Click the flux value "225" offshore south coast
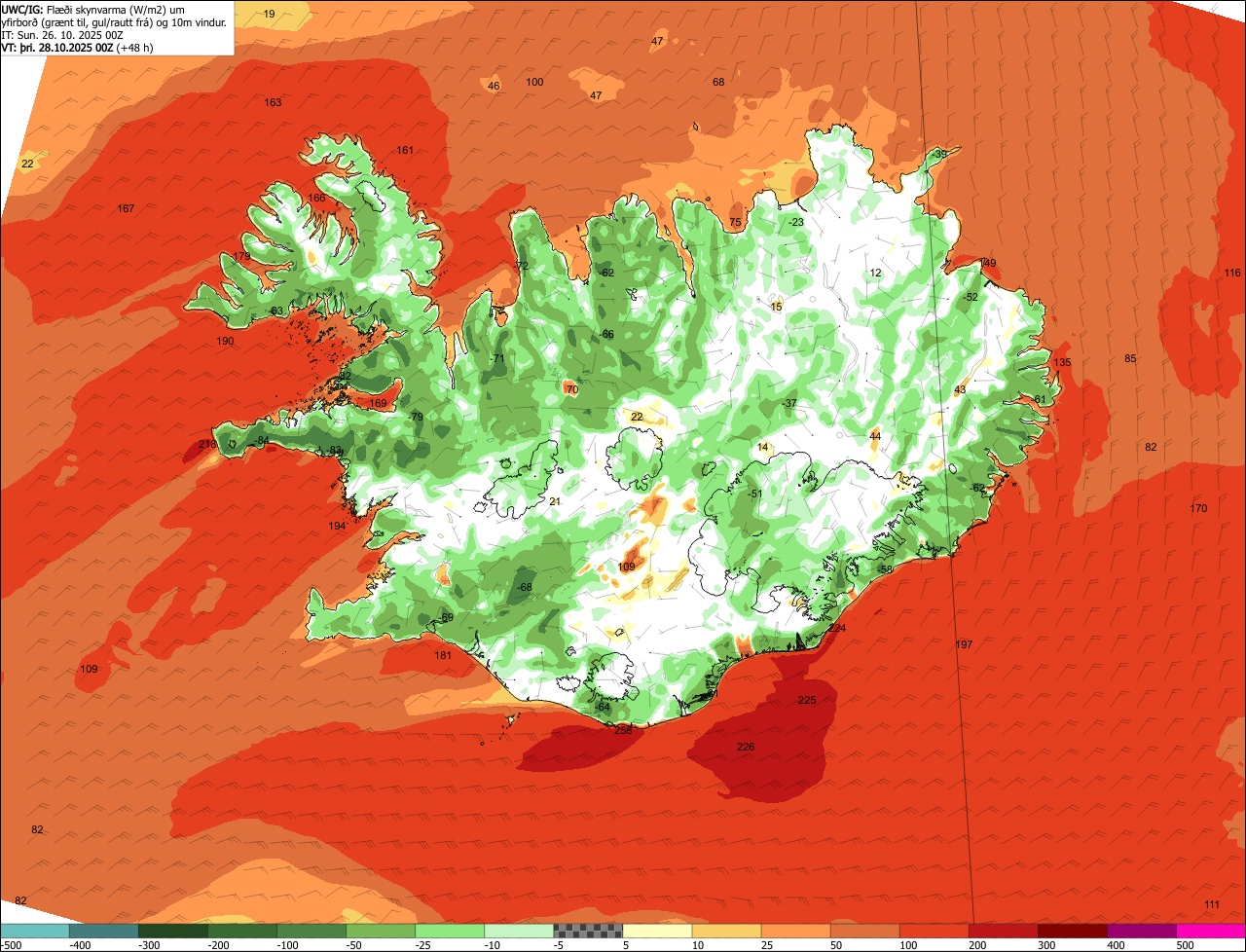This screenshot has height=952, width=1246. pyautogui.click(x=807, y=700)
